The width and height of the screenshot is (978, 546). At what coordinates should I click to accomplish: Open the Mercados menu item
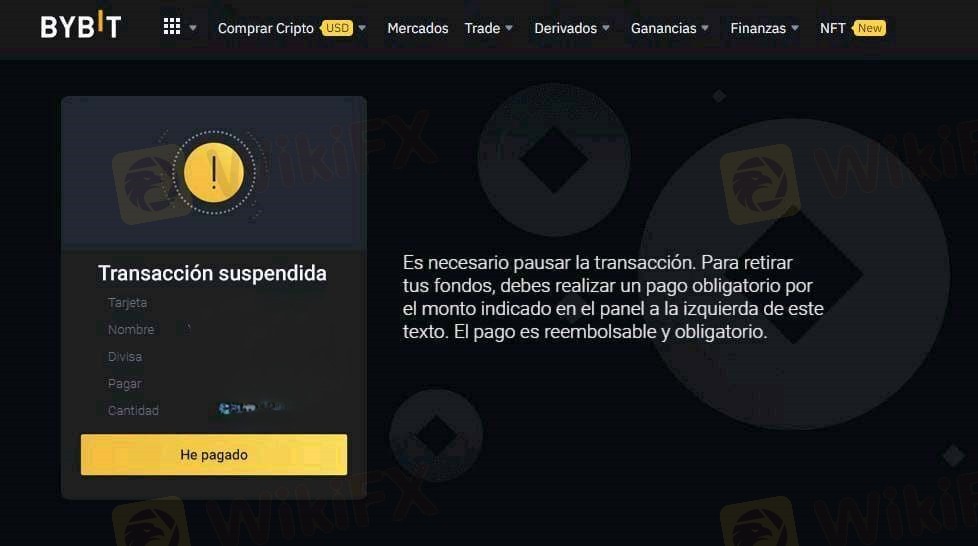(417, 28)
